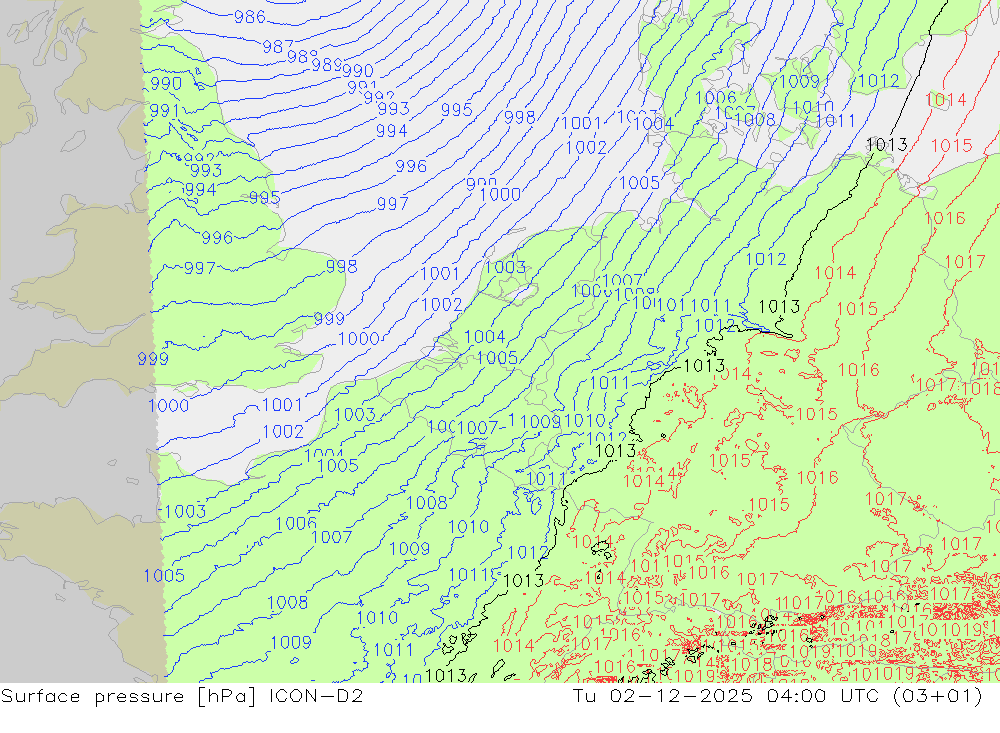Click the '[hPa]' unit label

pyautogui.click(x=228, y=696)
